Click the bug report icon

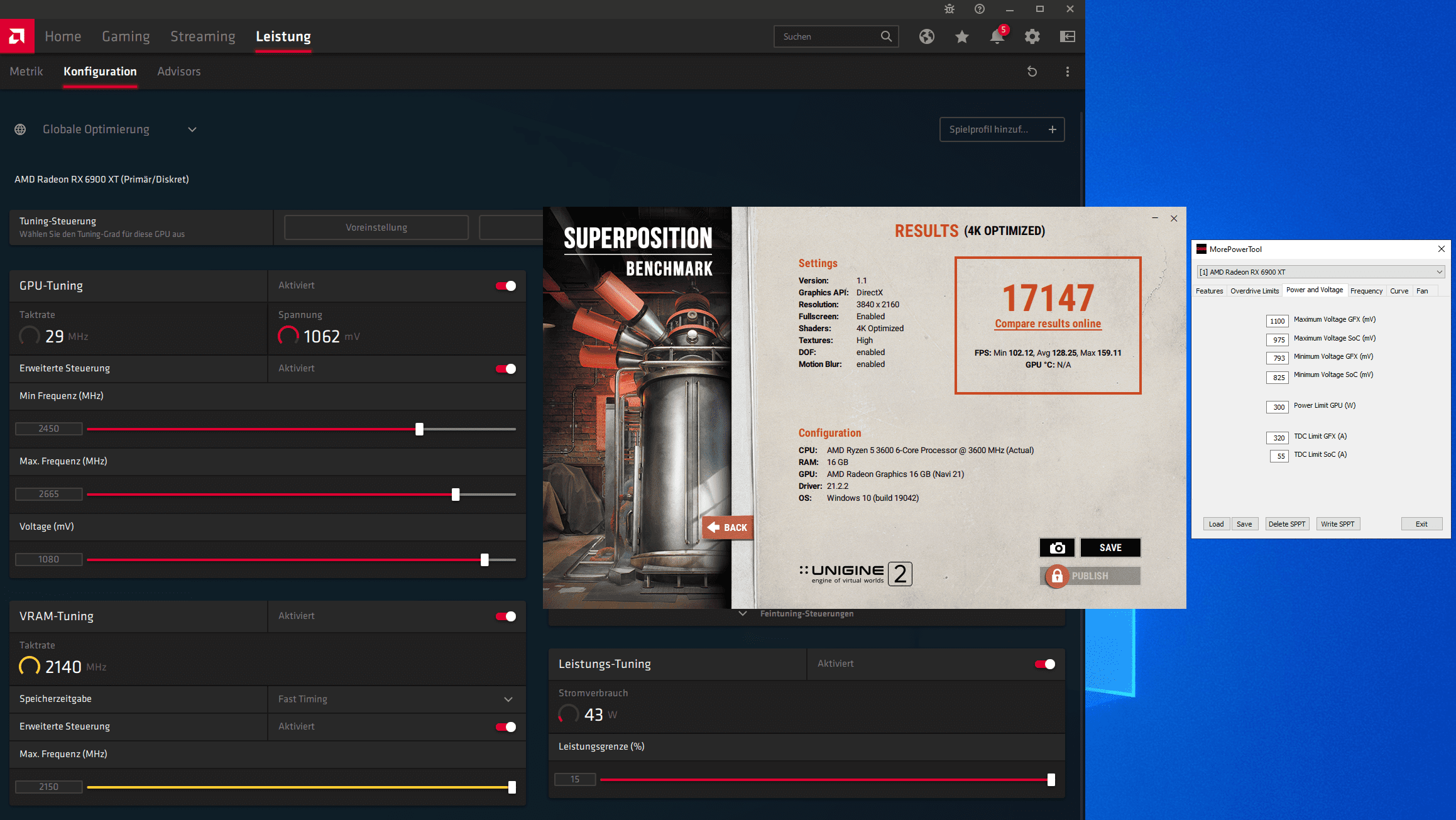point(949,9)
